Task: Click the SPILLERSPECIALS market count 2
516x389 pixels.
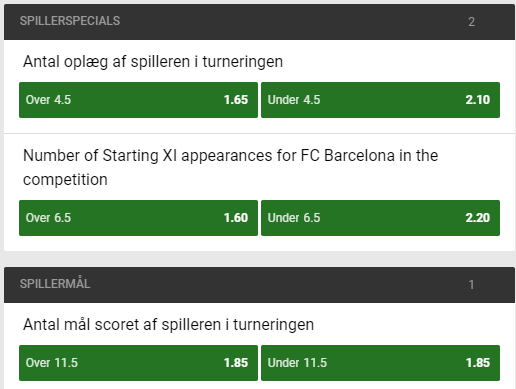Action: (471, 22)
